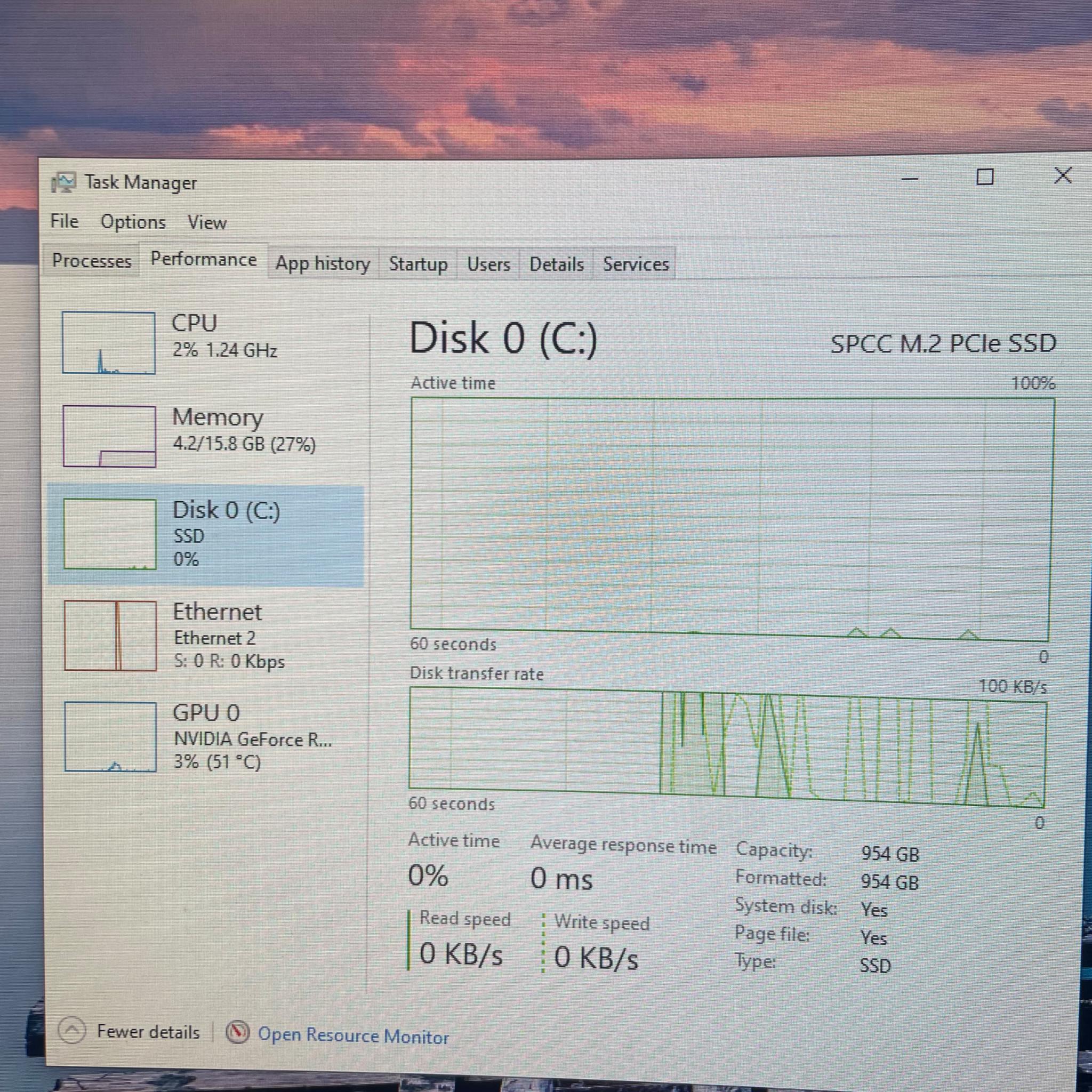Select the CPU usage mini graph
The image size is (1092, 1092).
(x=109, y=343)
